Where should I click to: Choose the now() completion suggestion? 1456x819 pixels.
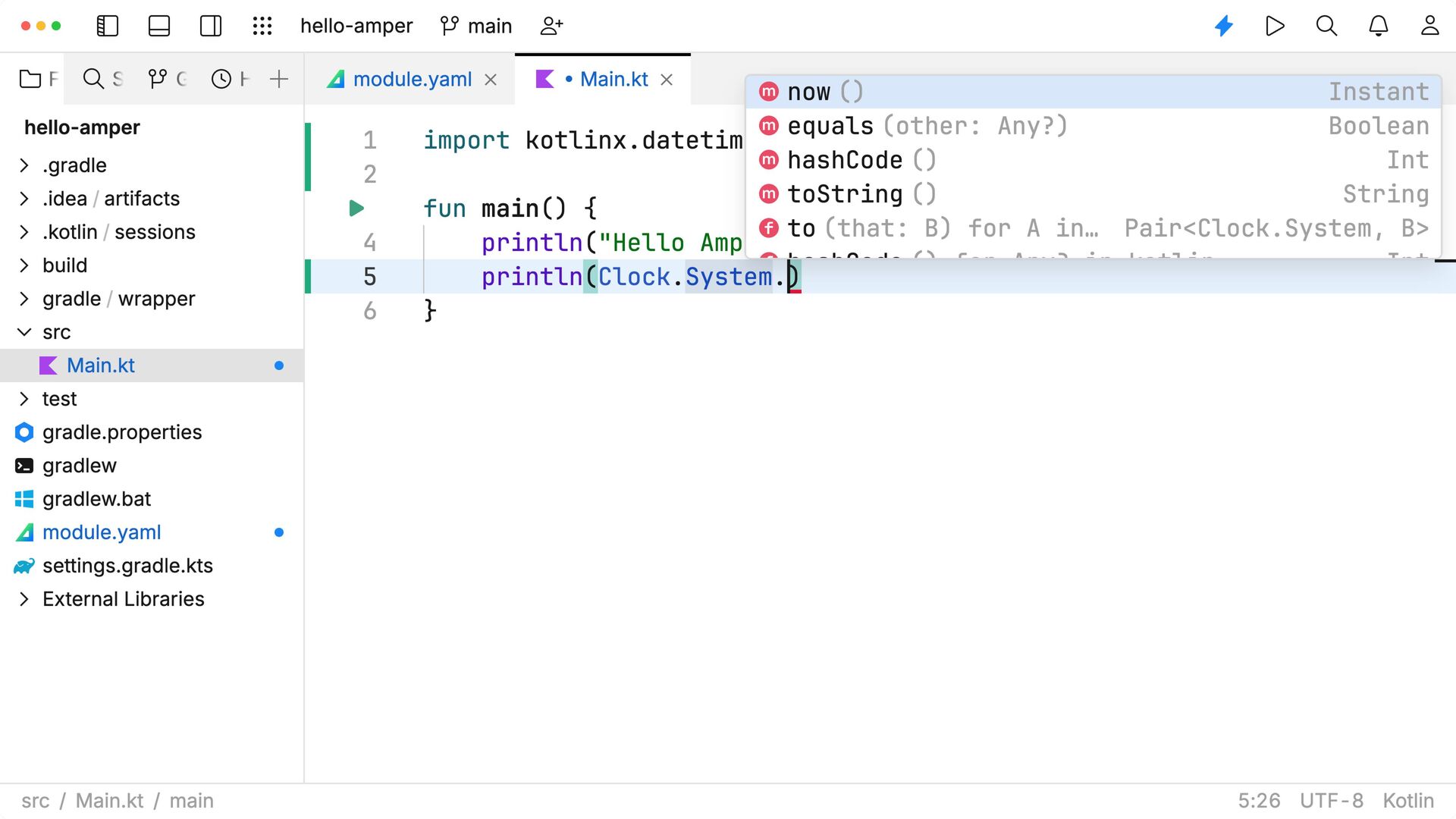(1093, 92)
